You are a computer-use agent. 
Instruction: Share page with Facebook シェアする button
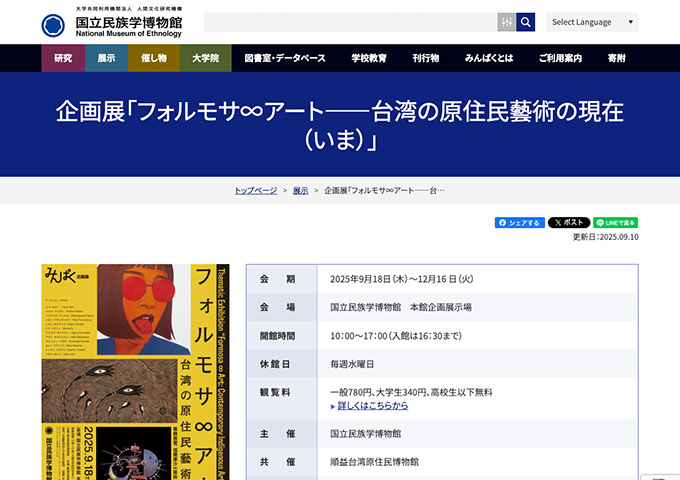(520, 223)
